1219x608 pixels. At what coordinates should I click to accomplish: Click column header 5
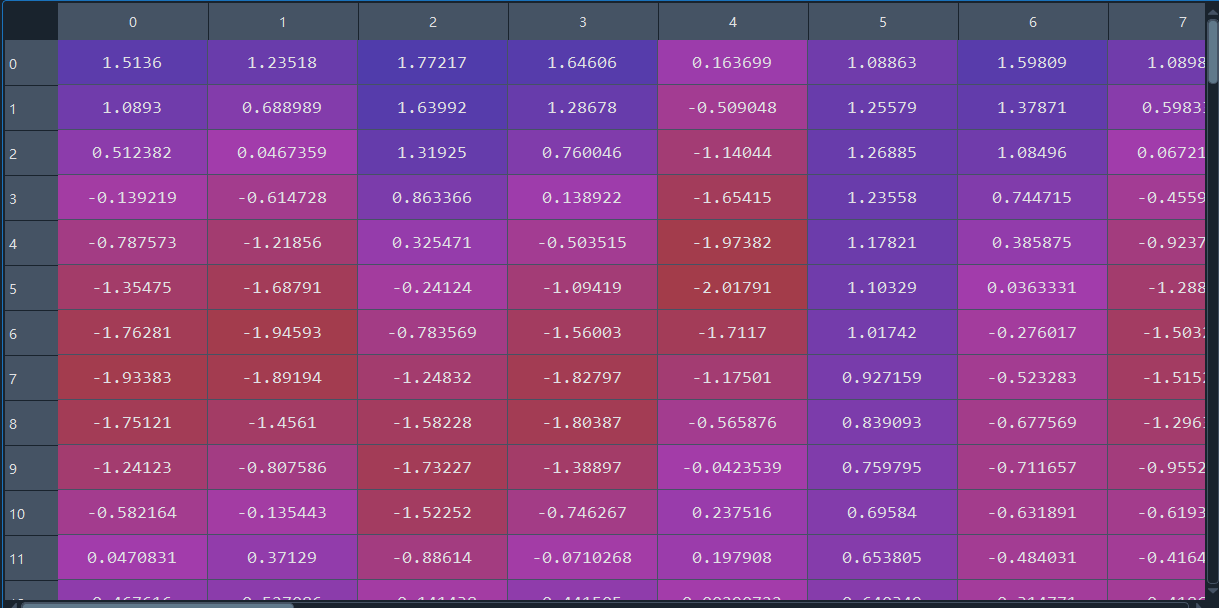click(883, 21)
